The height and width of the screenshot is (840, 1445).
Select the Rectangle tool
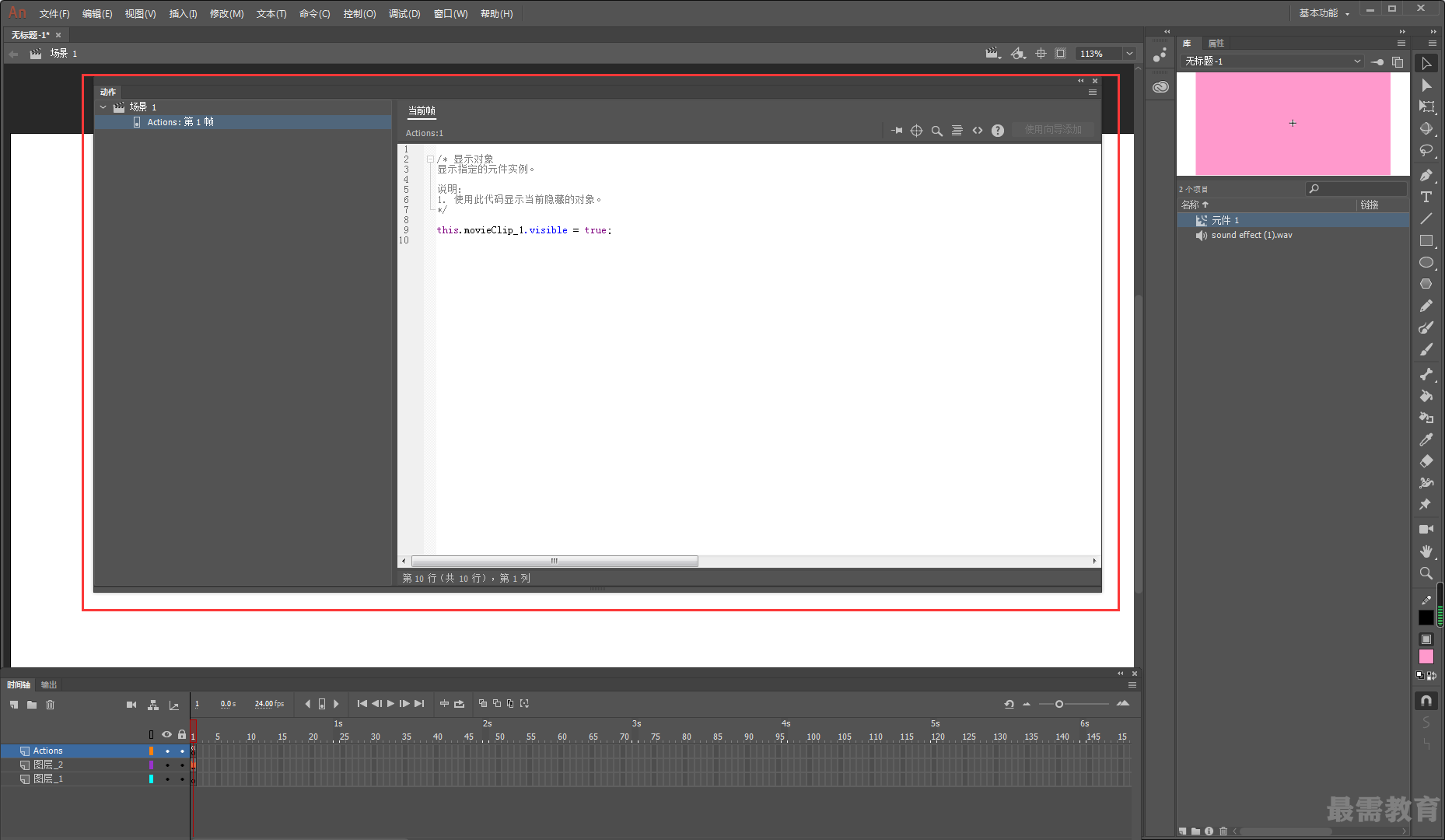tap(1426, 240)
